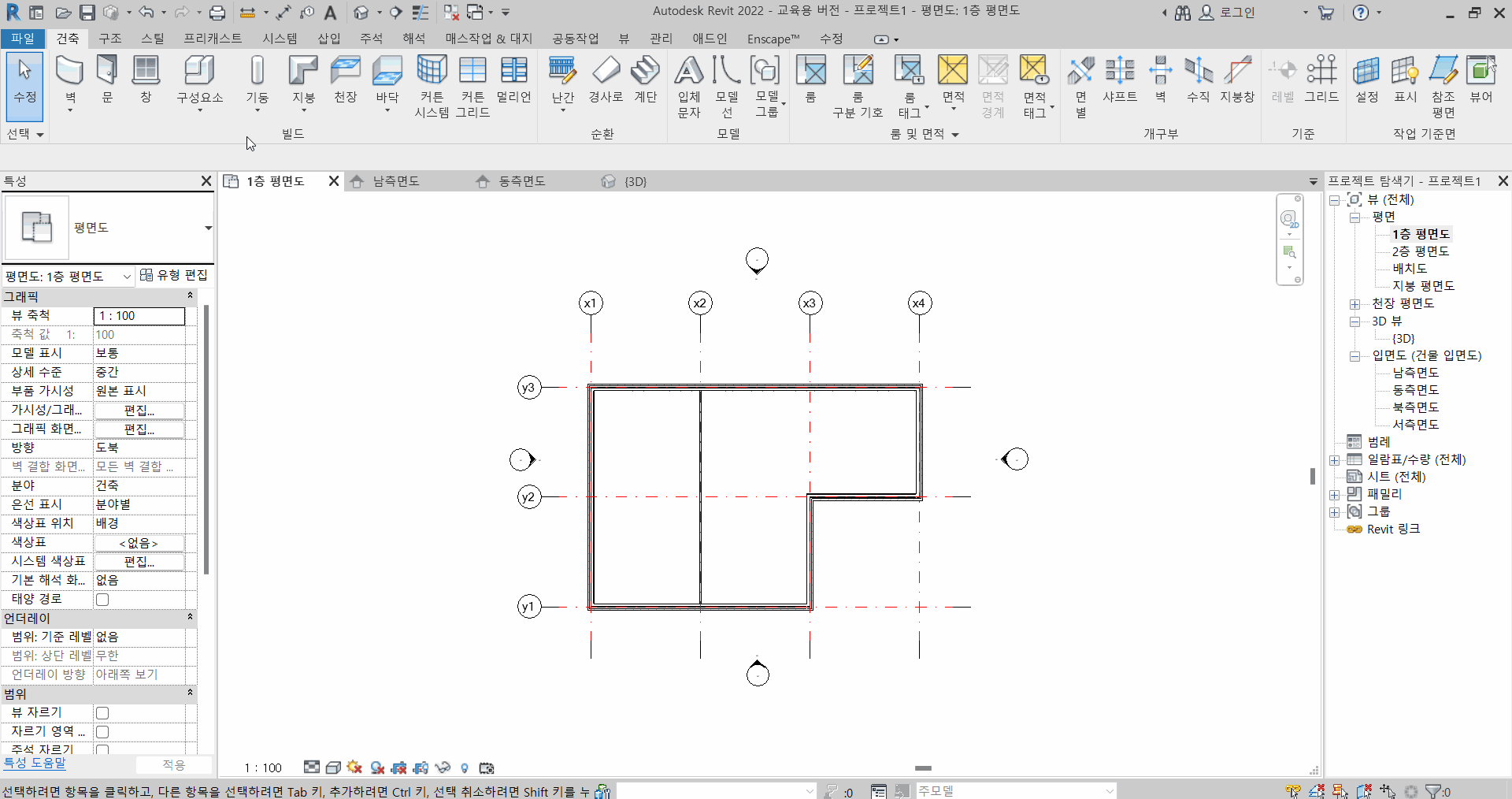The image size is (1512, 799).
Task: Select the 벽 (Wall) tool
Action: 70,79
